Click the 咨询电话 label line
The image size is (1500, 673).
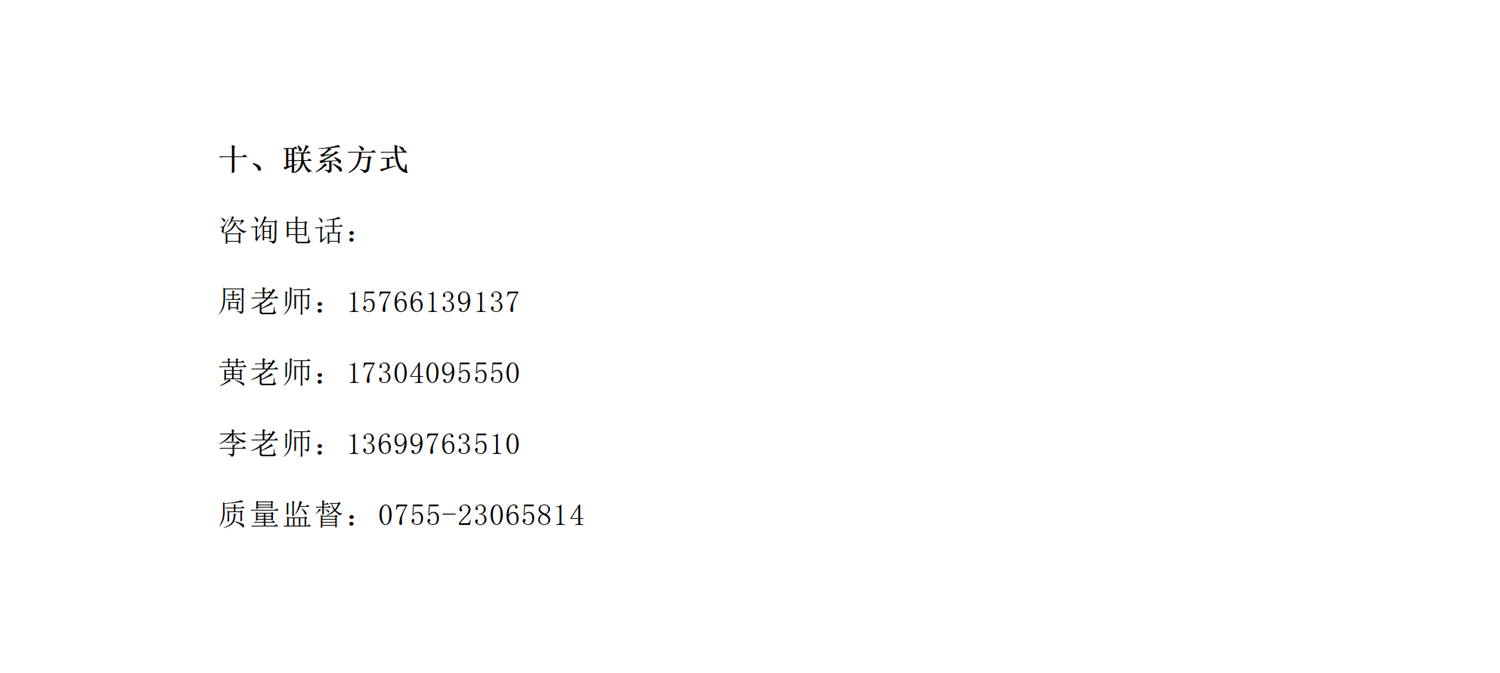tap(289, 231)
